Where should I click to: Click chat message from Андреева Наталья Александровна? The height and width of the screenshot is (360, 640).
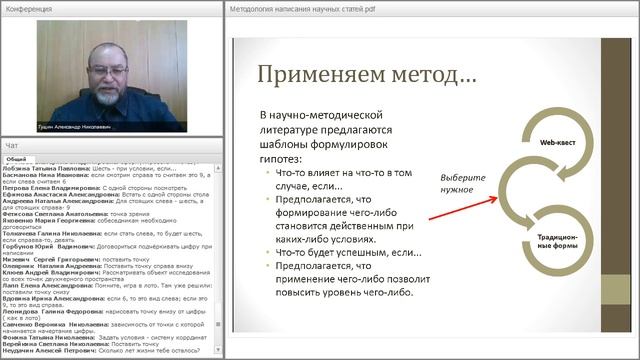104,204
